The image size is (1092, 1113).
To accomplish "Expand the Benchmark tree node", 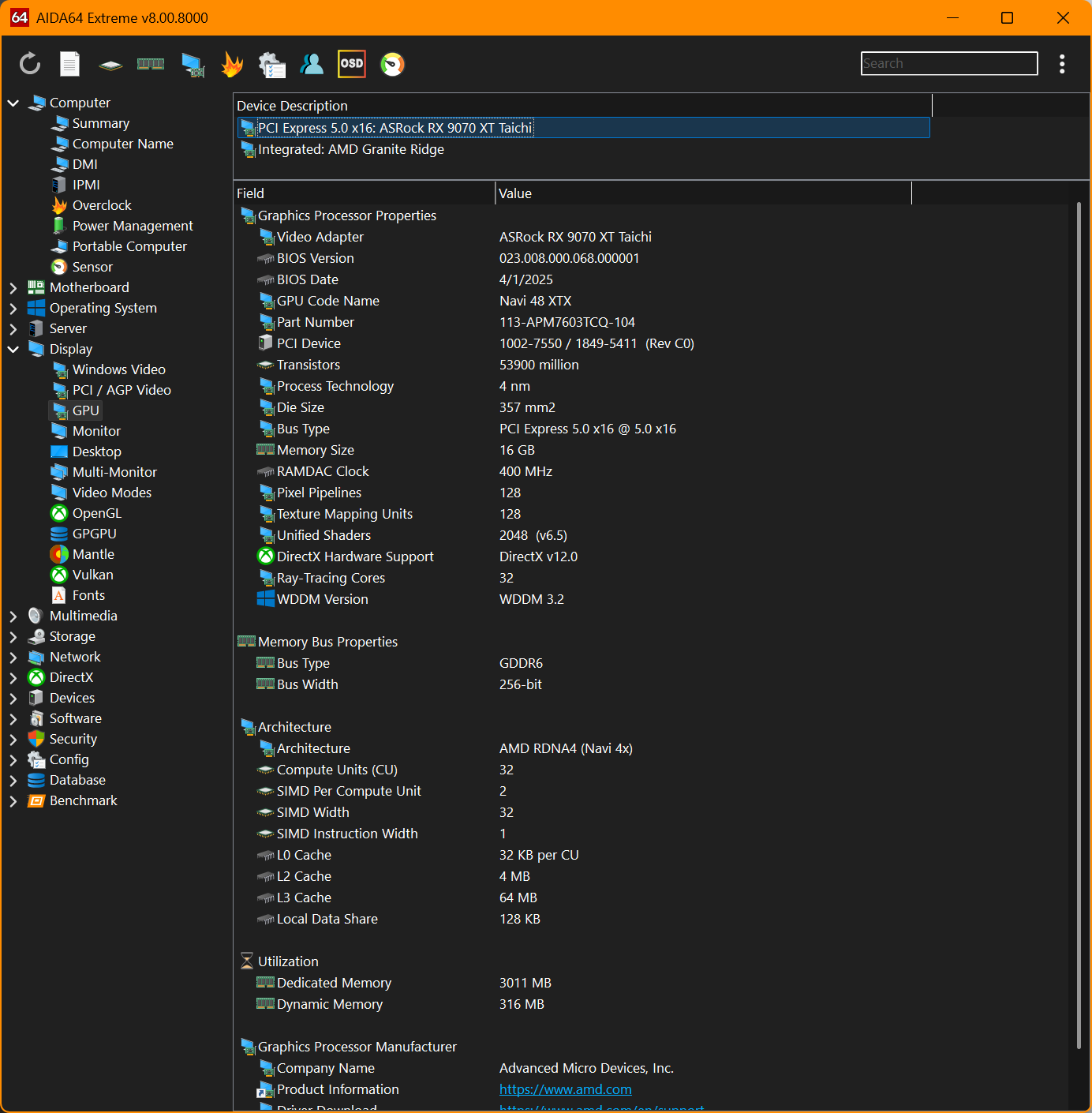I will point(13,801).
